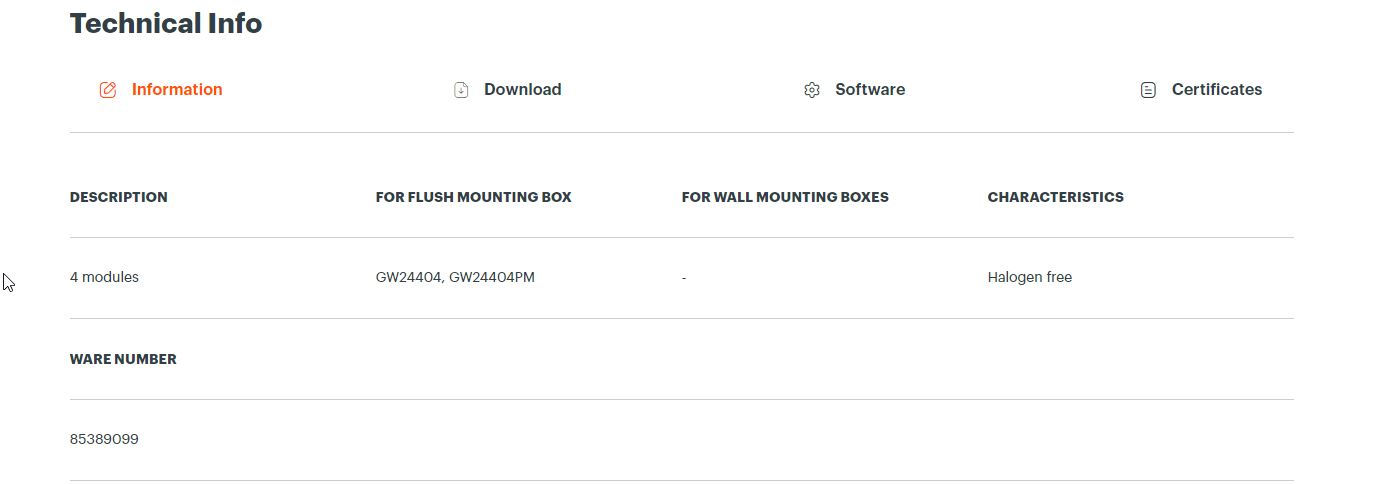Click the Information pencil-edit icon
The height and width of the screenshot is (484, 1394).
point(108,90)
